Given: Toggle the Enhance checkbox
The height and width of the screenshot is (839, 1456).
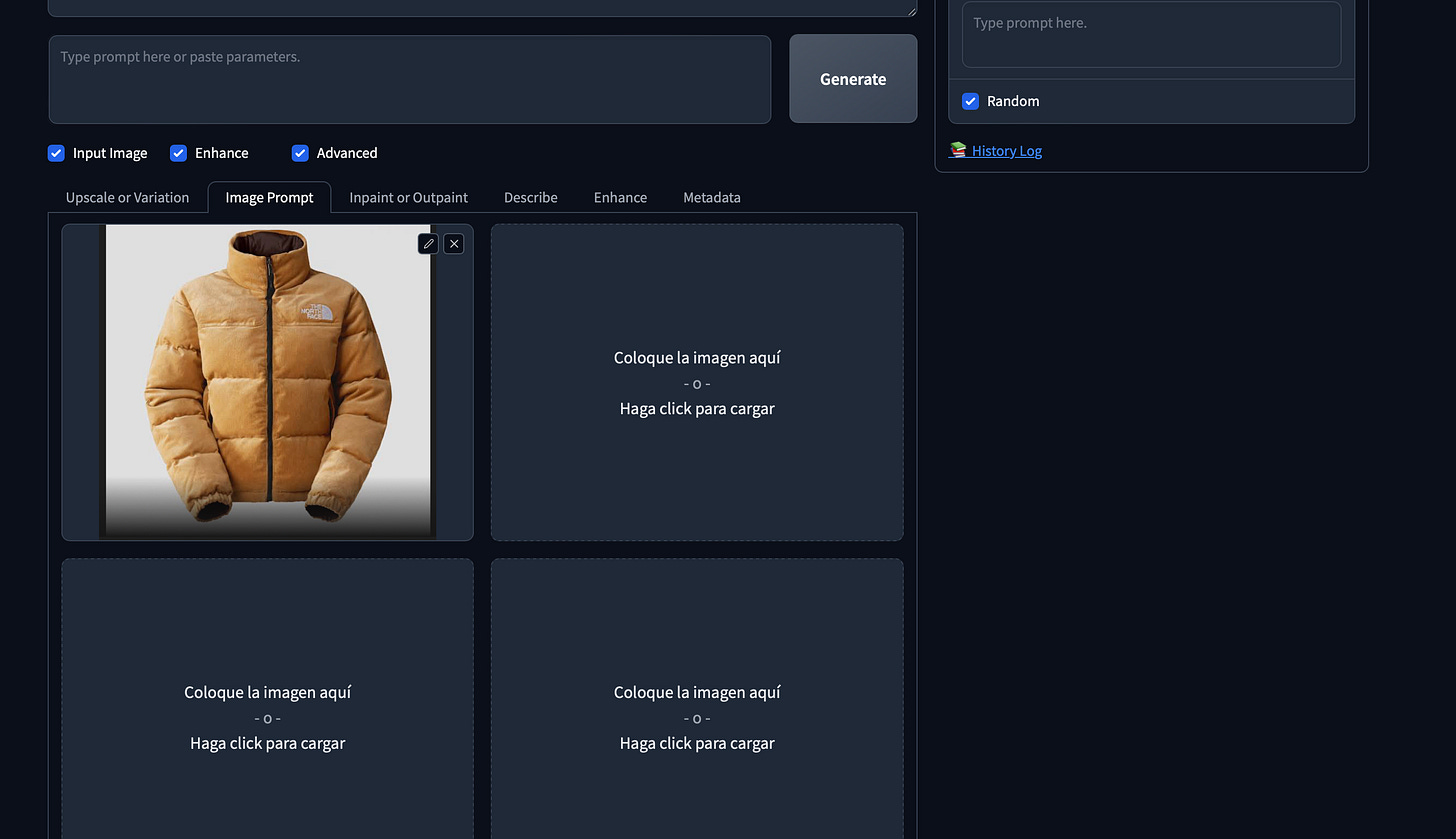Looking at the screenshot, I should tap(178, 153).
